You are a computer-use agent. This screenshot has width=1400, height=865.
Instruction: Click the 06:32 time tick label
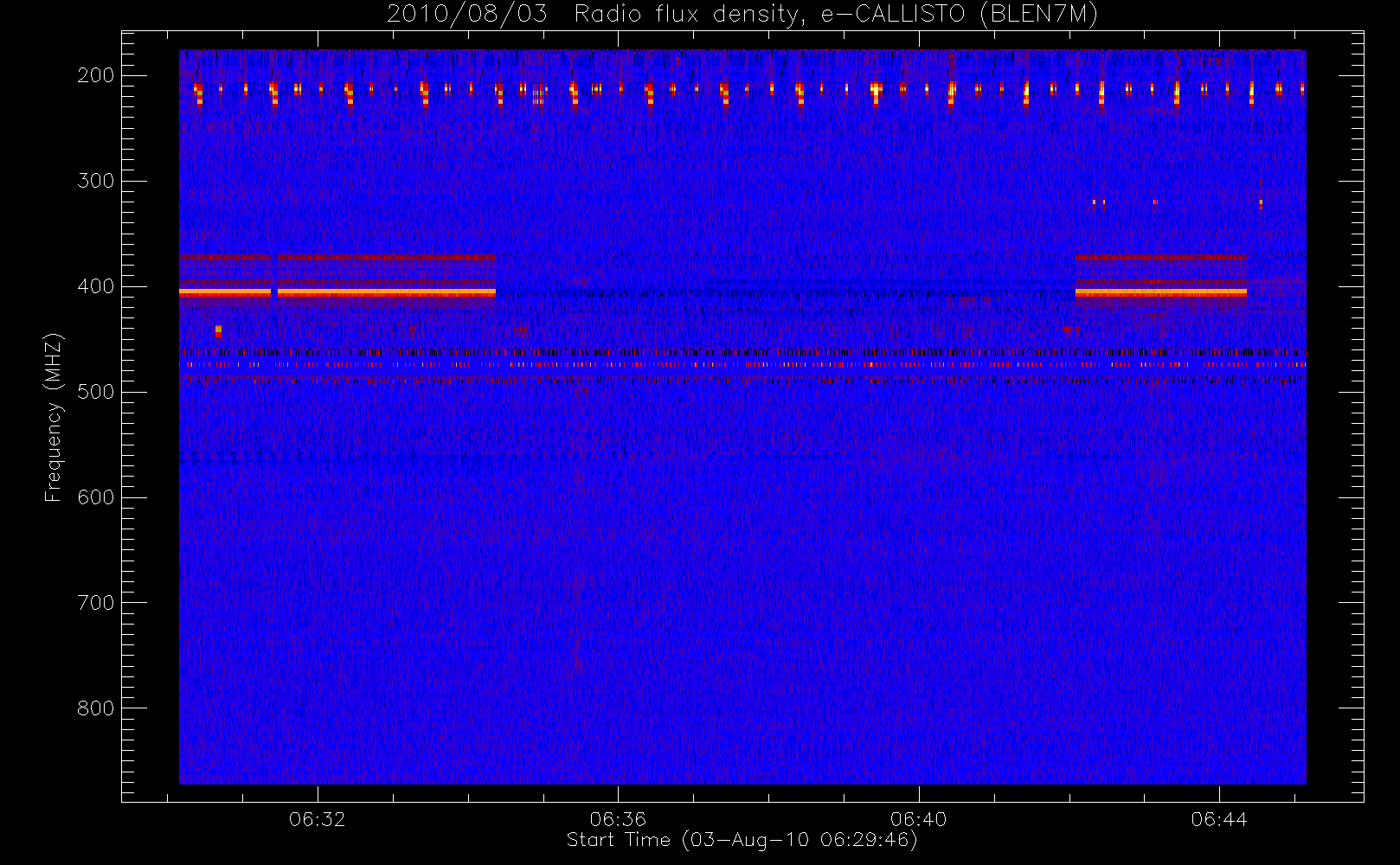coord(318,819)
